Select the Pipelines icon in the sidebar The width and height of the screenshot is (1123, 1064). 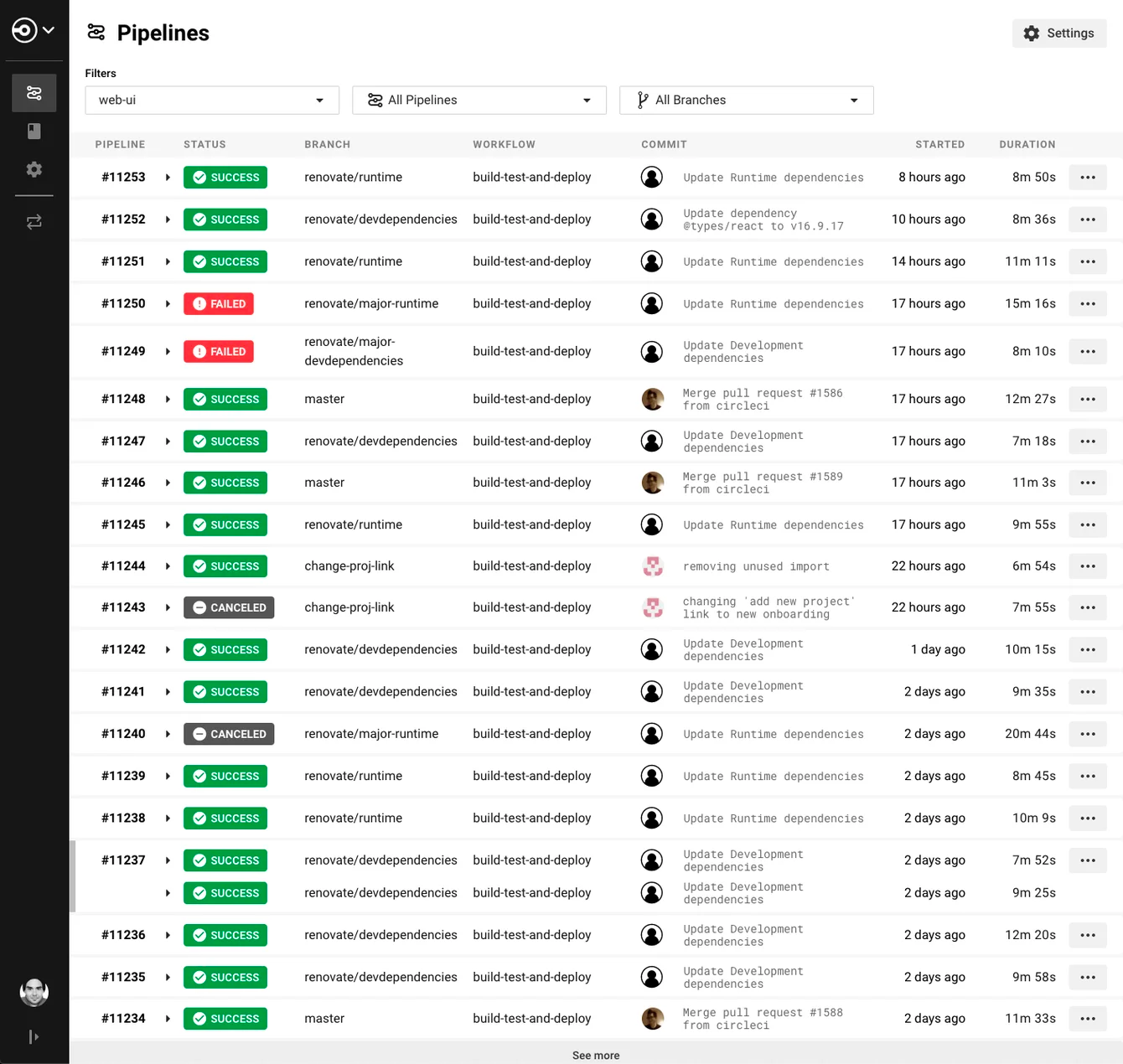(x=34, y=92)
